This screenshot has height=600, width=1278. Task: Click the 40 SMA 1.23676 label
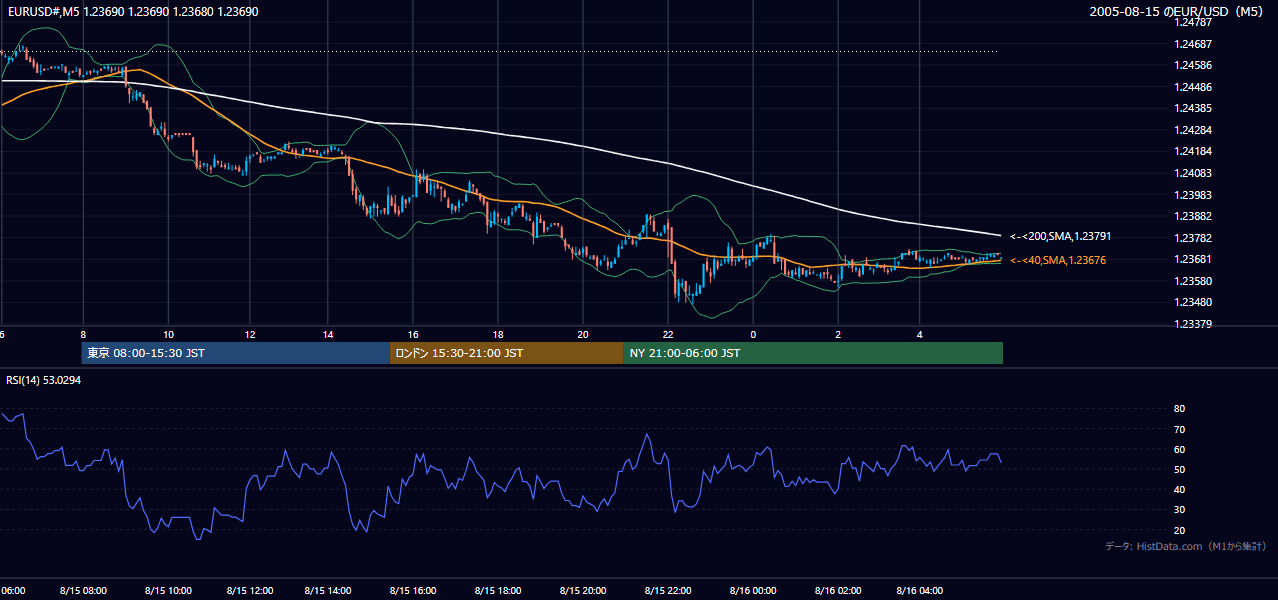pyautogui.click(x=1058, y=260)
